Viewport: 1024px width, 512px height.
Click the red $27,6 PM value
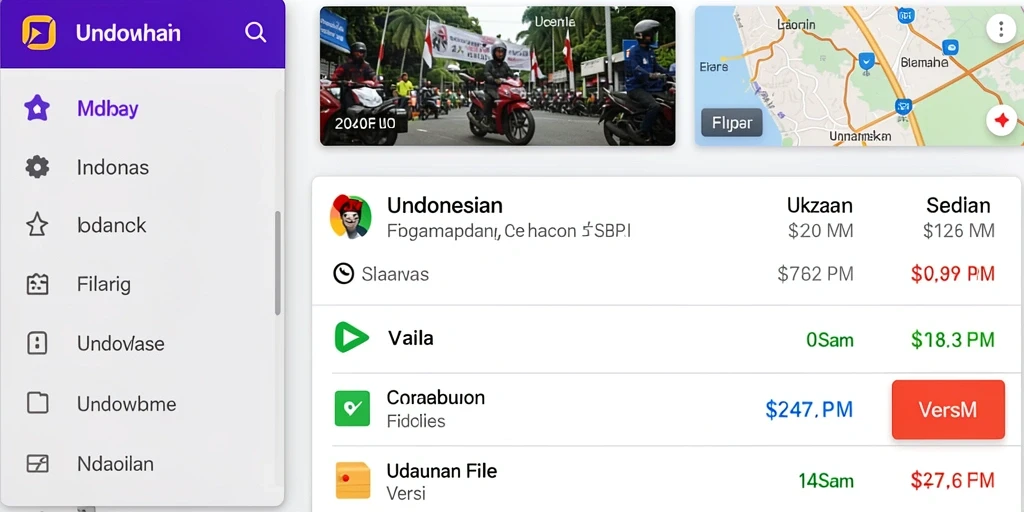953,480
